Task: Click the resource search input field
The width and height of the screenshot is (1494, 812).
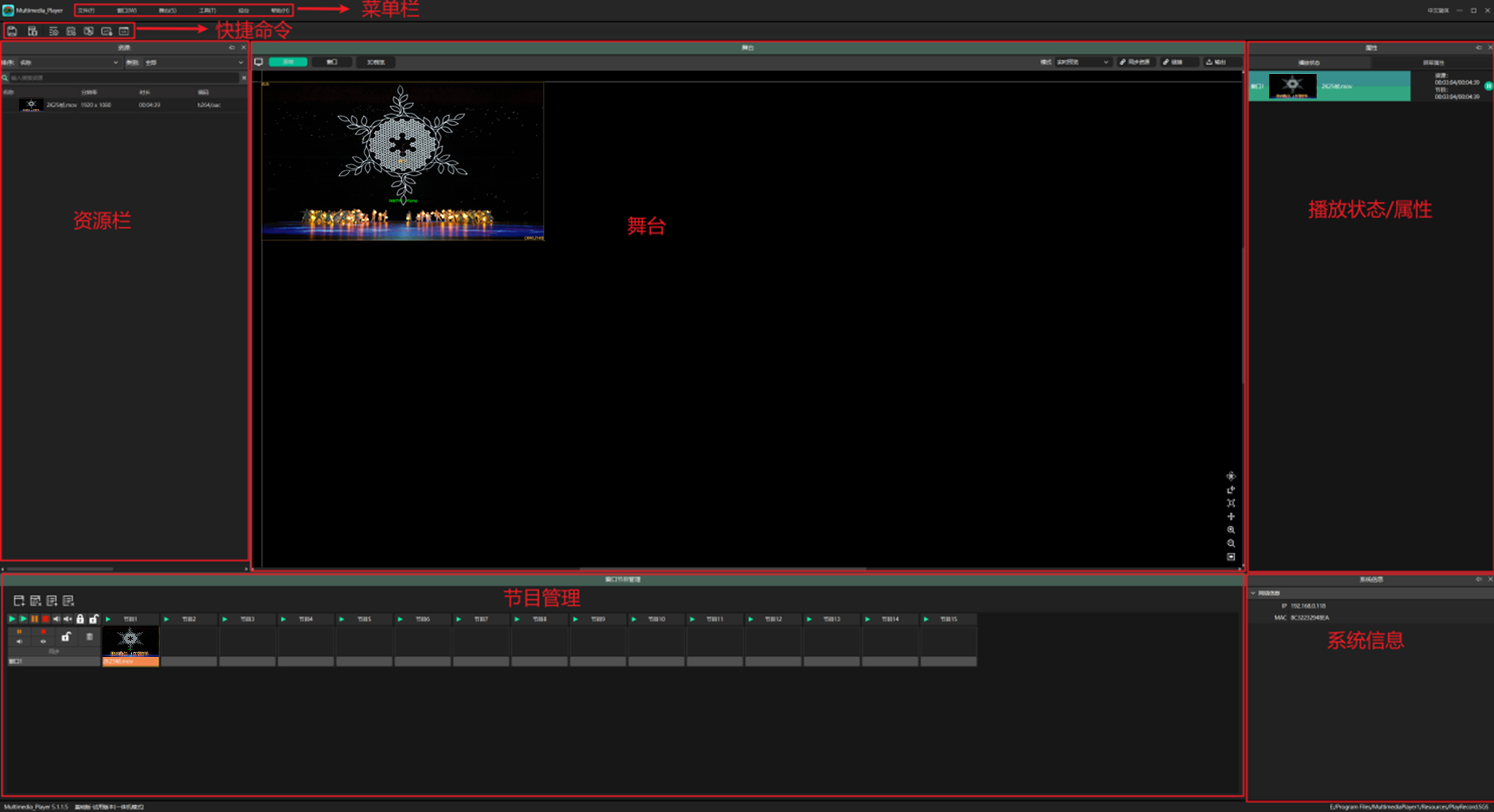Action: coord(123,78)
